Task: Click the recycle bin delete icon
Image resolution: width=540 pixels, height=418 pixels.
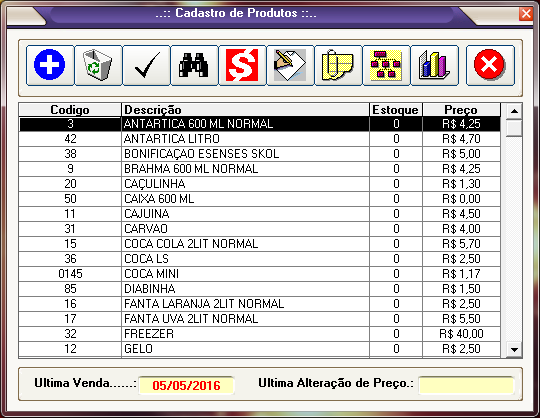Action: click(98, 65)
